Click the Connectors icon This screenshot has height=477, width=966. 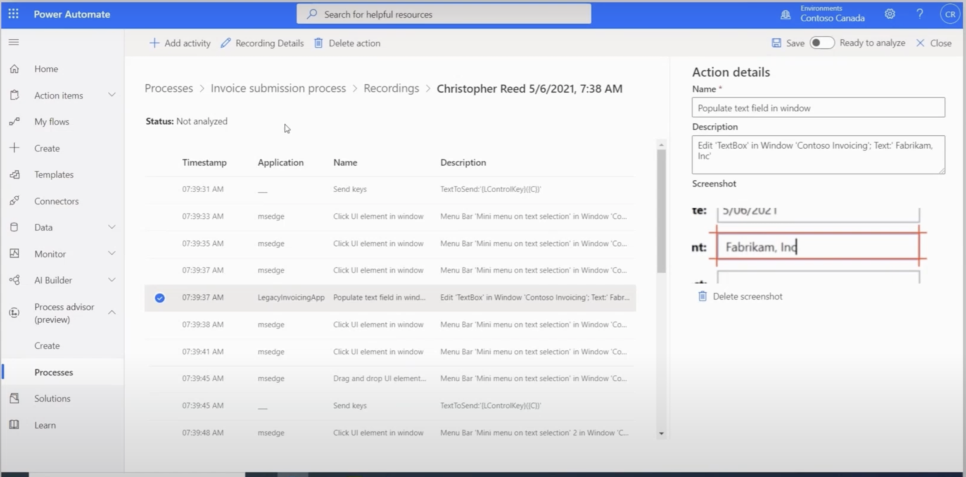[x=14, y=201]
